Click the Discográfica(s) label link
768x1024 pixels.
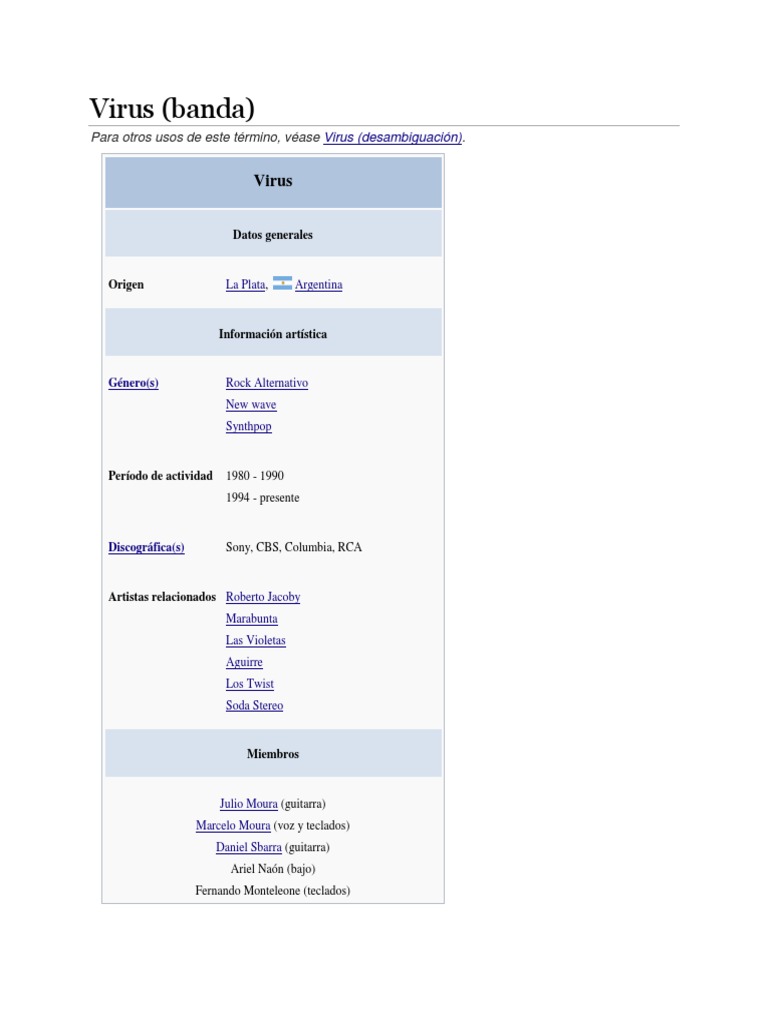pos(146,547)
